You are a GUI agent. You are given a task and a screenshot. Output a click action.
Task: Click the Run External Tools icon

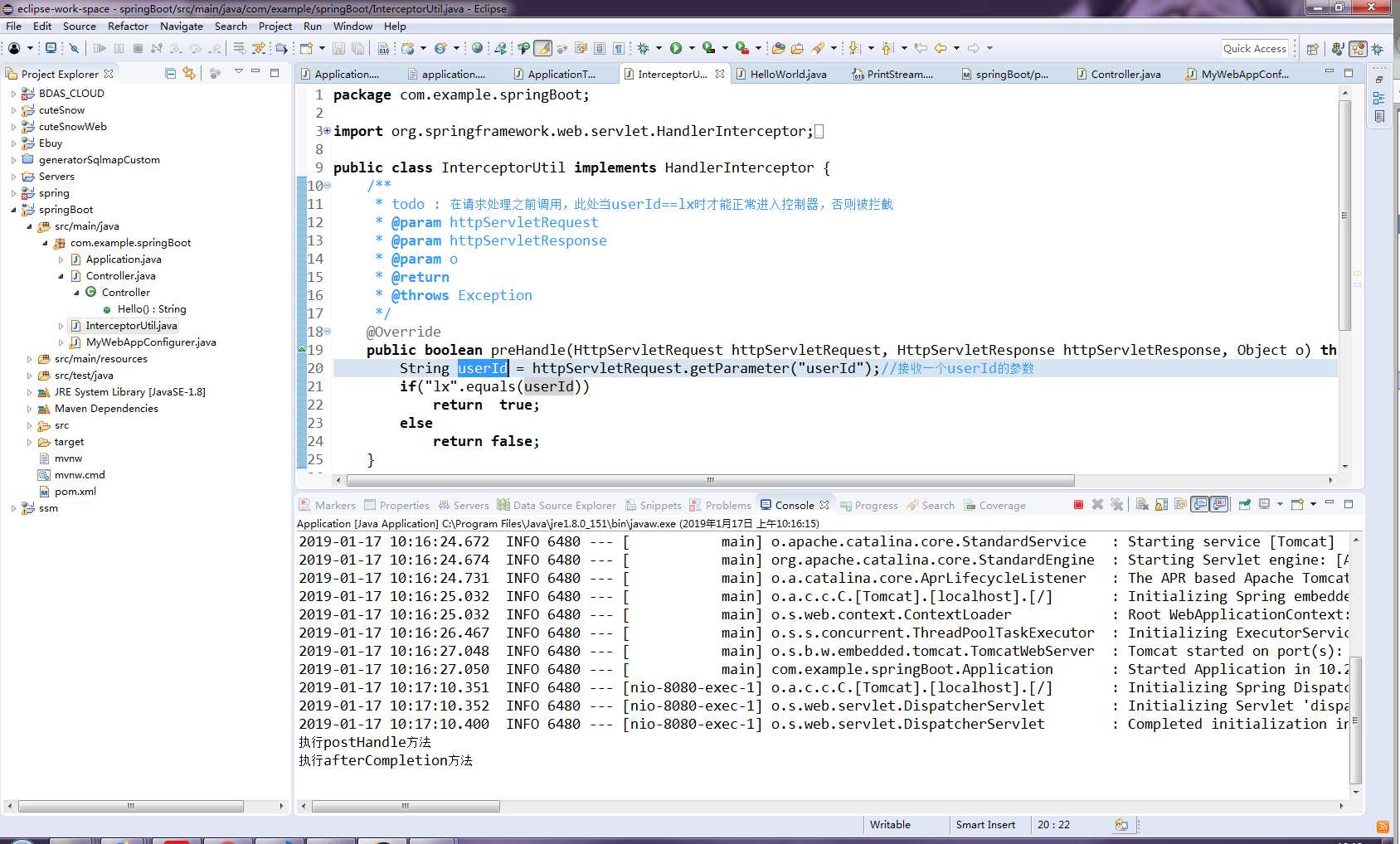click(741, 48)
